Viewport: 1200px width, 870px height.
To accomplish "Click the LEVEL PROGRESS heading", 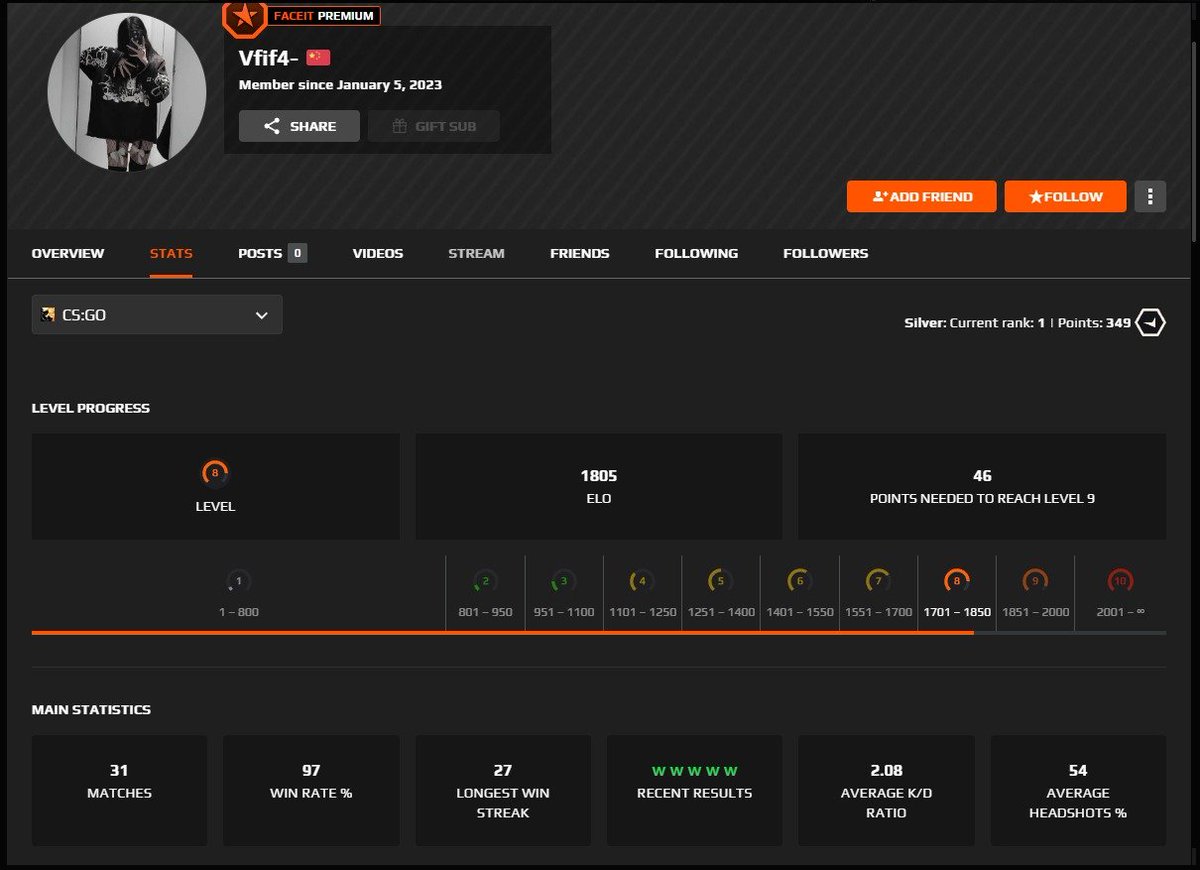I will pos(91,408).
